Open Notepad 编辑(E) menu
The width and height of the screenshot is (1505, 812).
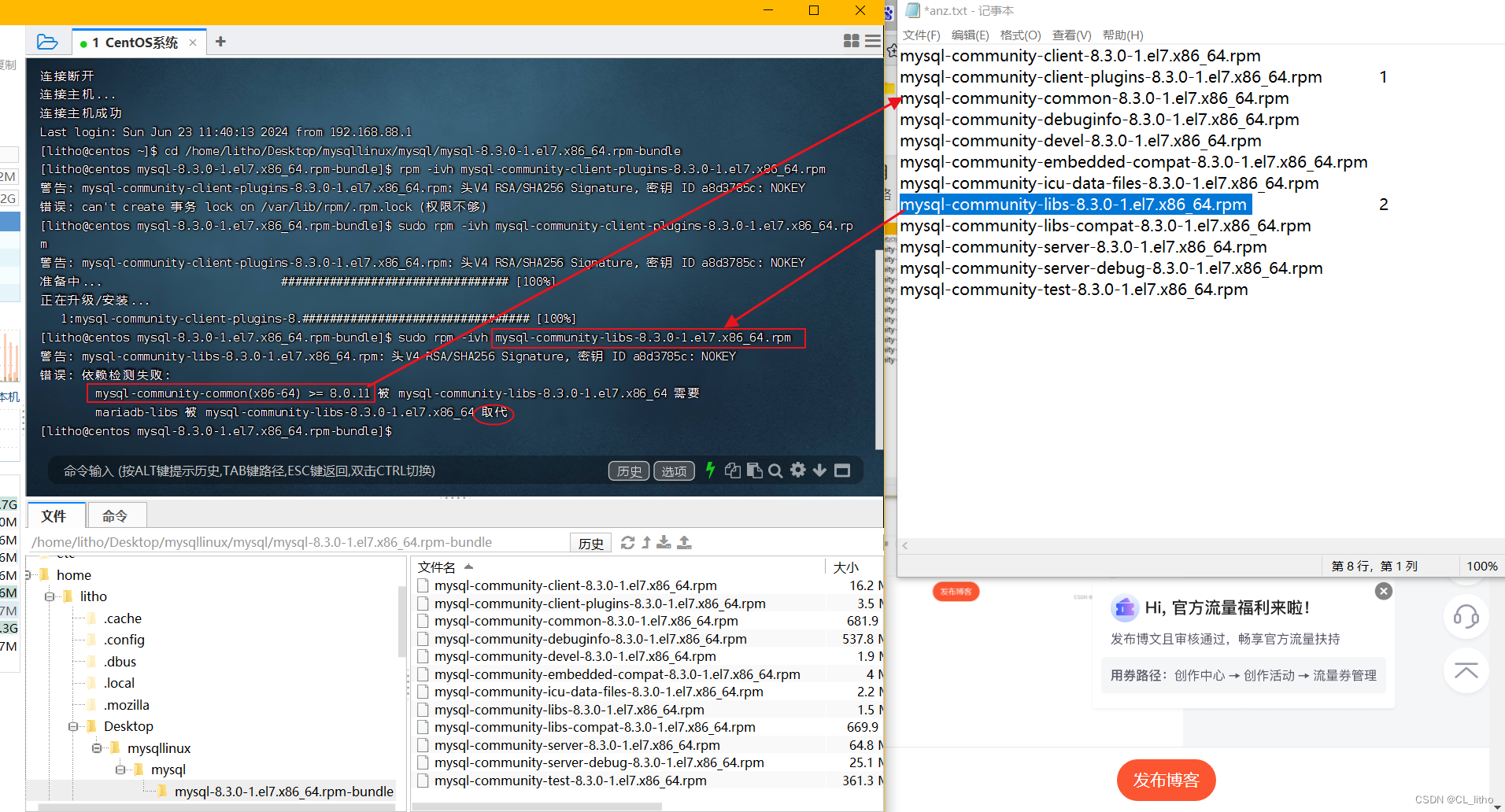970,35
